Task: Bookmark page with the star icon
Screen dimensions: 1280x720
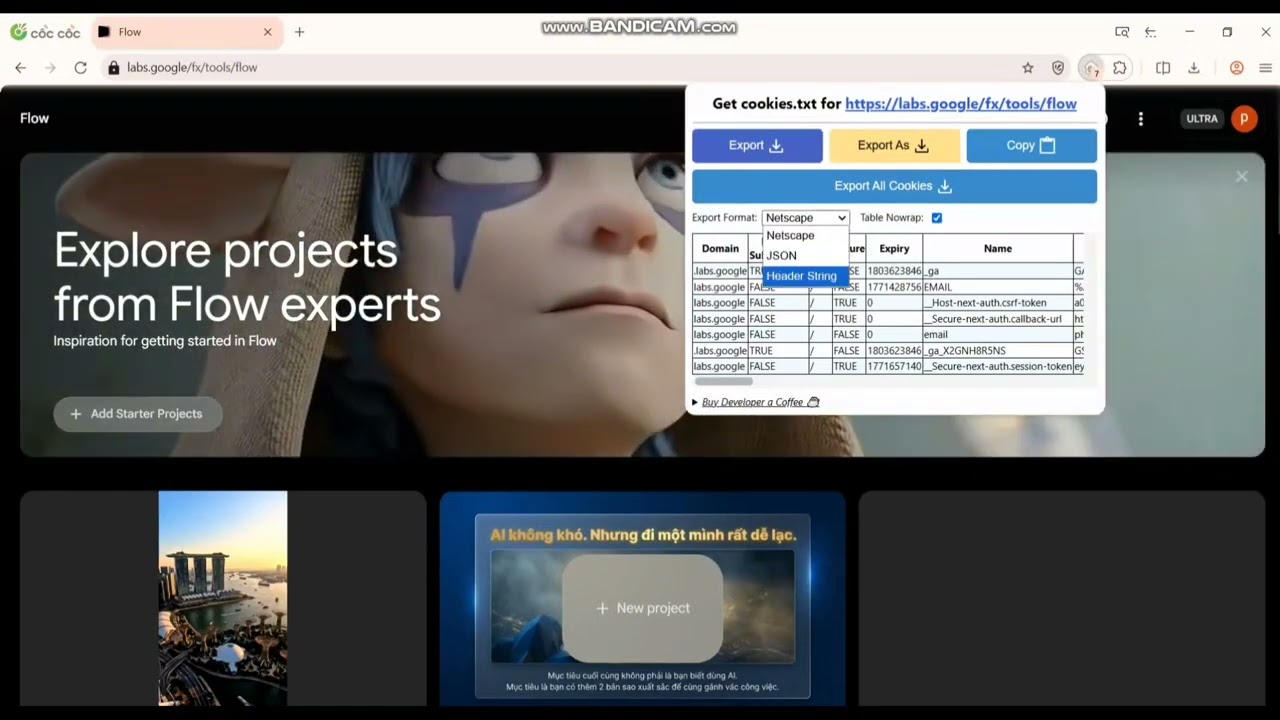Action: tap(1027, 68)
